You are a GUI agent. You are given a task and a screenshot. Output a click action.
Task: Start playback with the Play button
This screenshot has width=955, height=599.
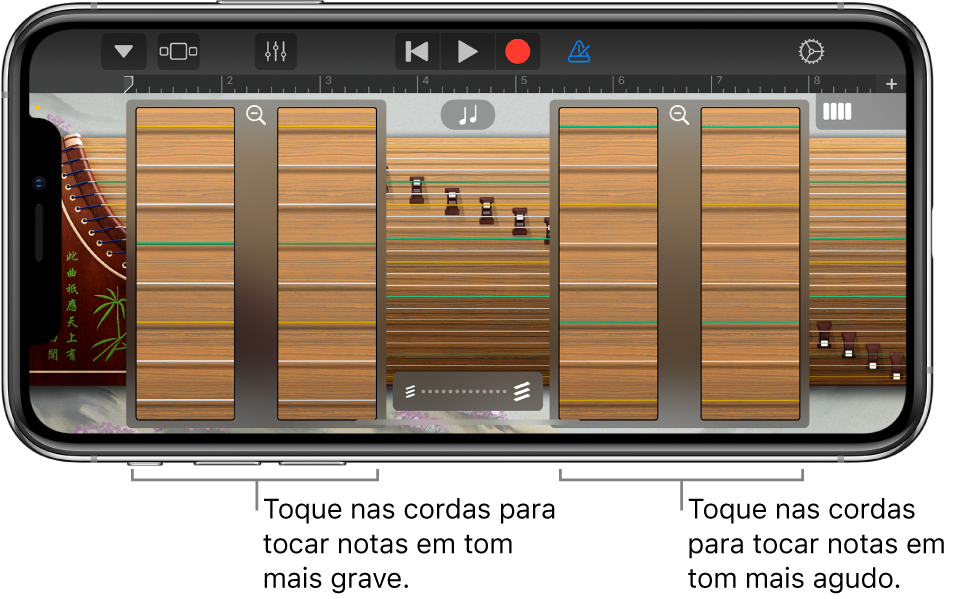tap(466, 48)
